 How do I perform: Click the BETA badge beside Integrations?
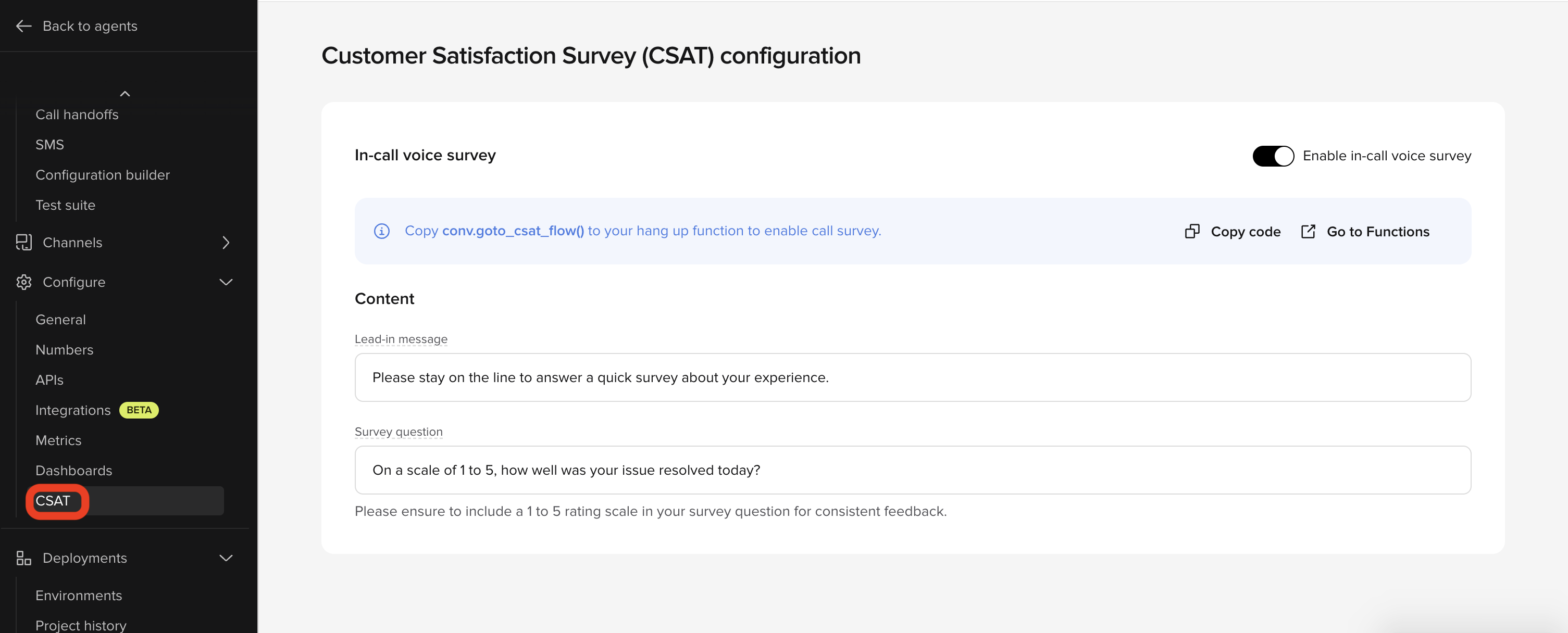pyautogui.click(x=139, y=410)
